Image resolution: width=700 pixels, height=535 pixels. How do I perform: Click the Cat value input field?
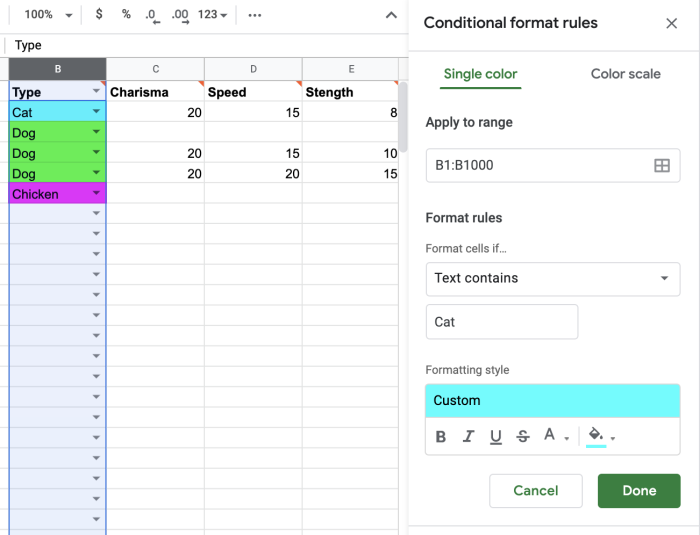point(502,322)
